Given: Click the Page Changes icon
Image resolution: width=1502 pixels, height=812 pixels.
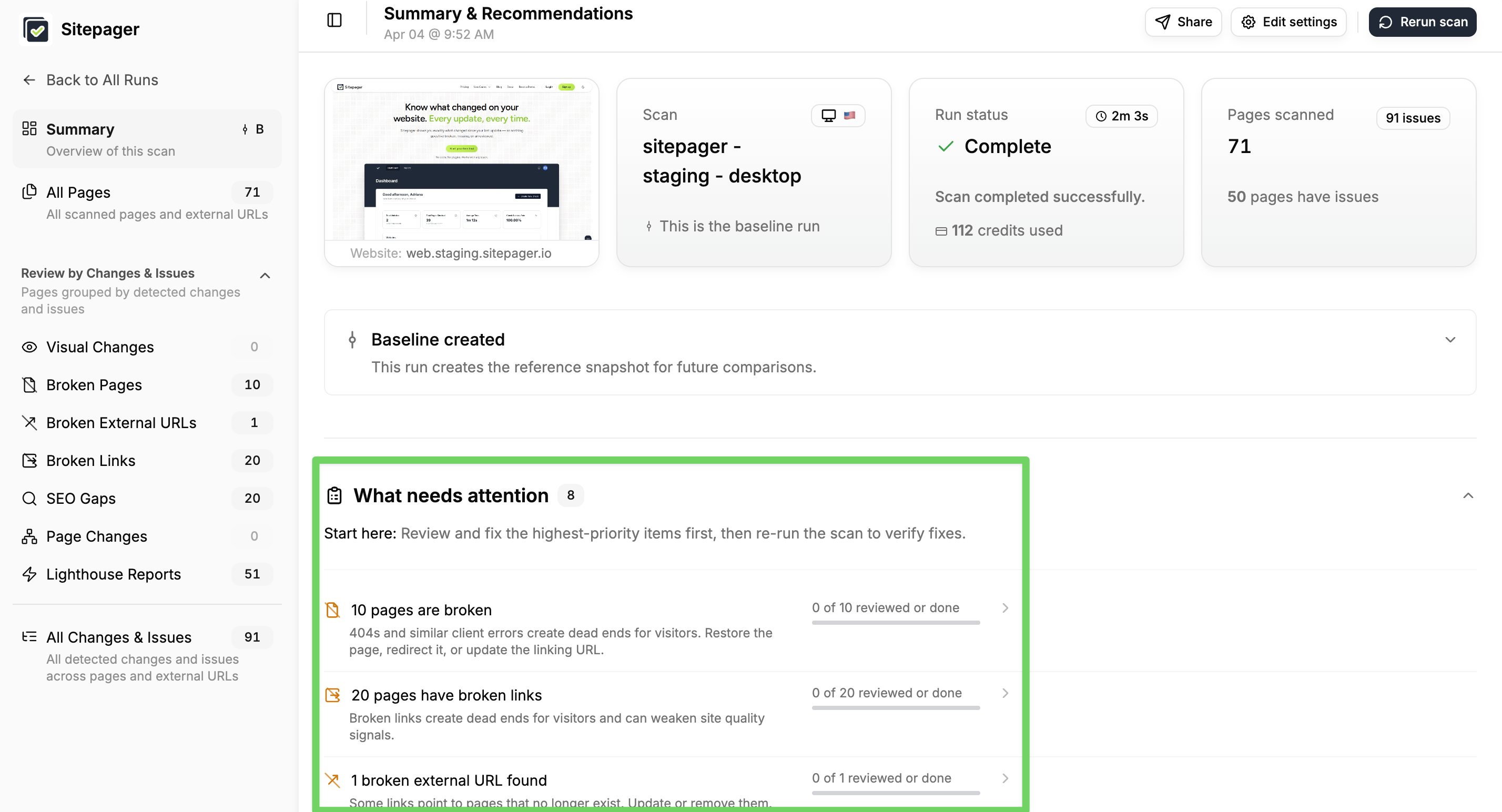Looking at the screenshot, I should point(29,536).
